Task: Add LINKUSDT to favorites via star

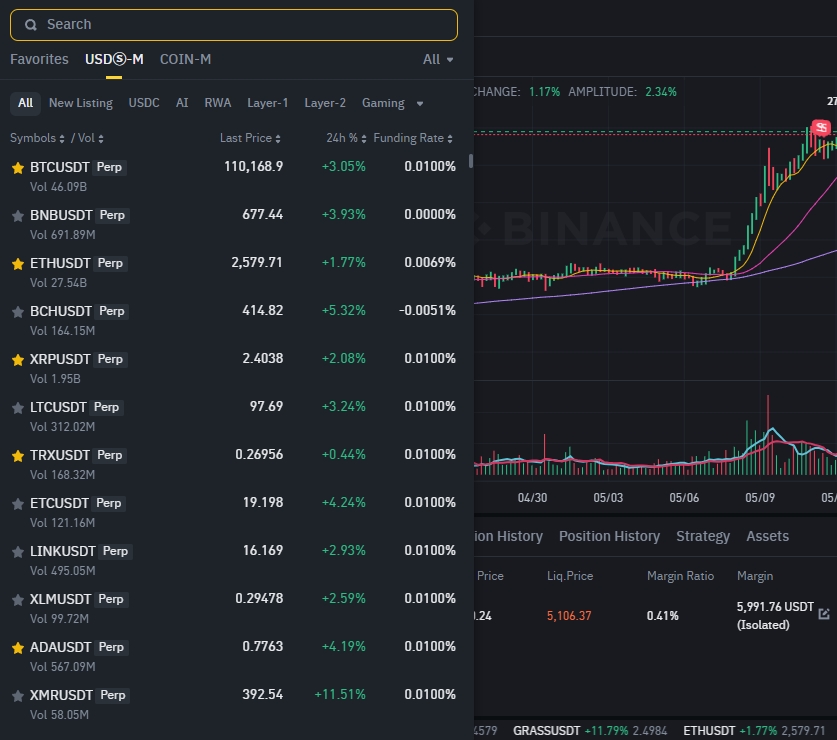Action: pyautogui.click(x=18, y=552)
